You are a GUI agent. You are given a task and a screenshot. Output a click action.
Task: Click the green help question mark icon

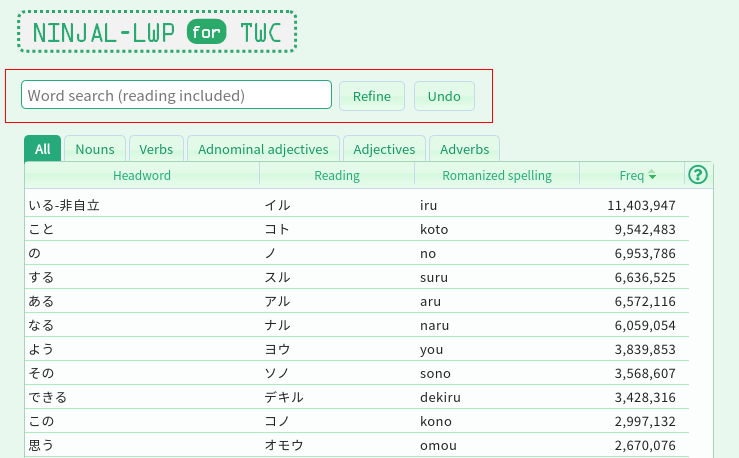(698, 175)
